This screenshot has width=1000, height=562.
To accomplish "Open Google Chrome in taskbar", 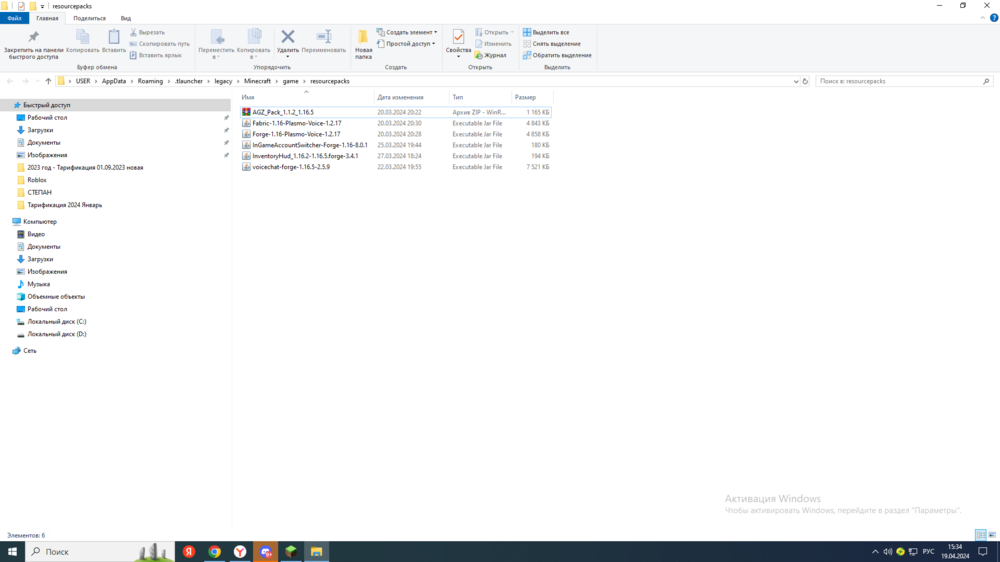I will [x=214, y=551].
